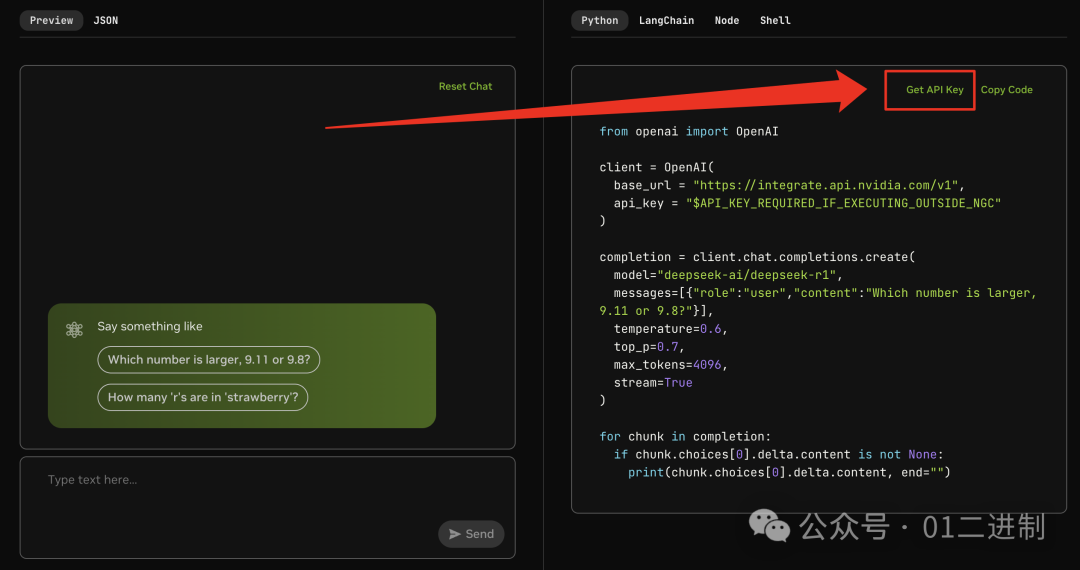
Task: Choose 'Which number is larger, 9.11 or 9.8?' suggestion
Action: coord(209,359)
